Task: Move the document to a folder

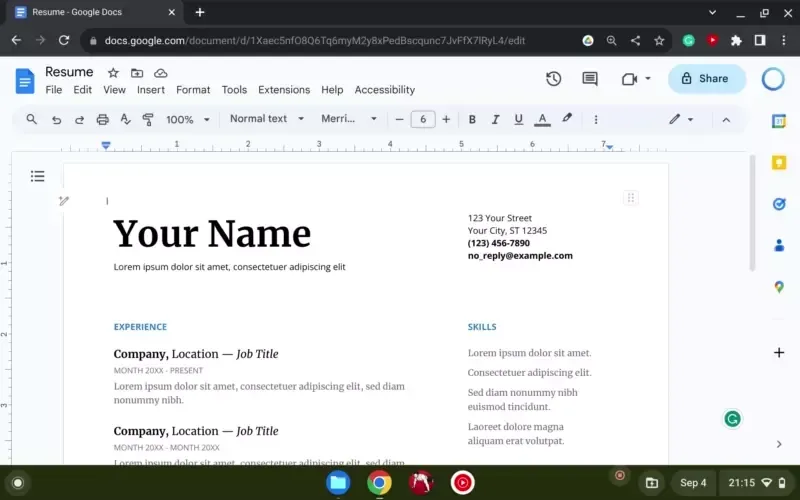Action: (137, 73)
